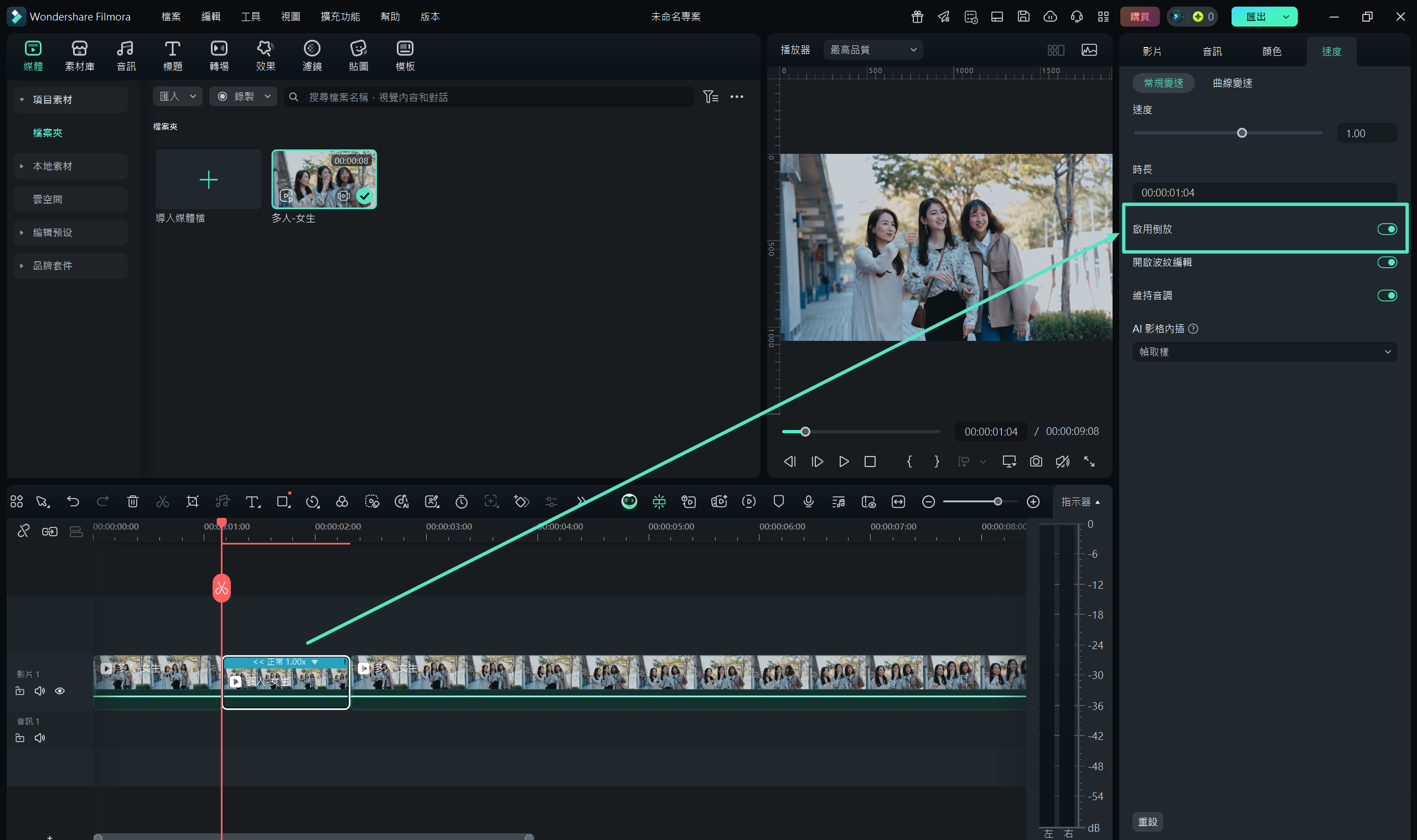Click the 重設 reset button
Image resolution: width=1417 pixels, height=840 pixels.
point(1147,821)
